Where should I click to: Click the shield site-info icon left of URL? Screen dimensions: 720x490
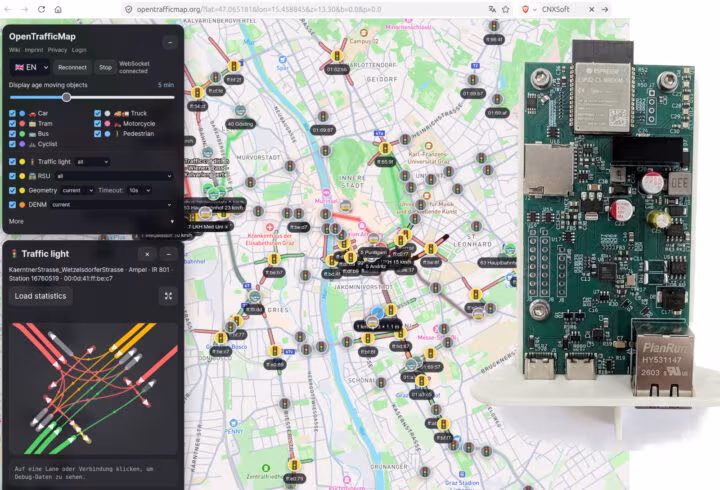[129, 9]
